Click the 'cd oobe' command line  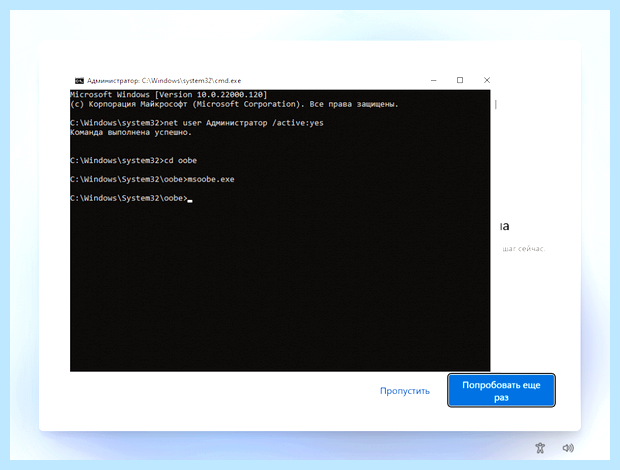[134, 160]
